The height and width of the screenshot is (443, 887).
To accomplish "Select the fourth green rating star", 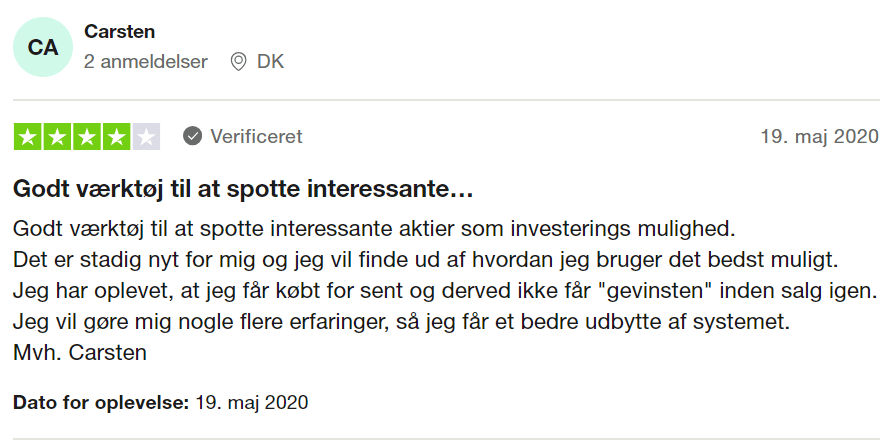I will pos(117,136).
